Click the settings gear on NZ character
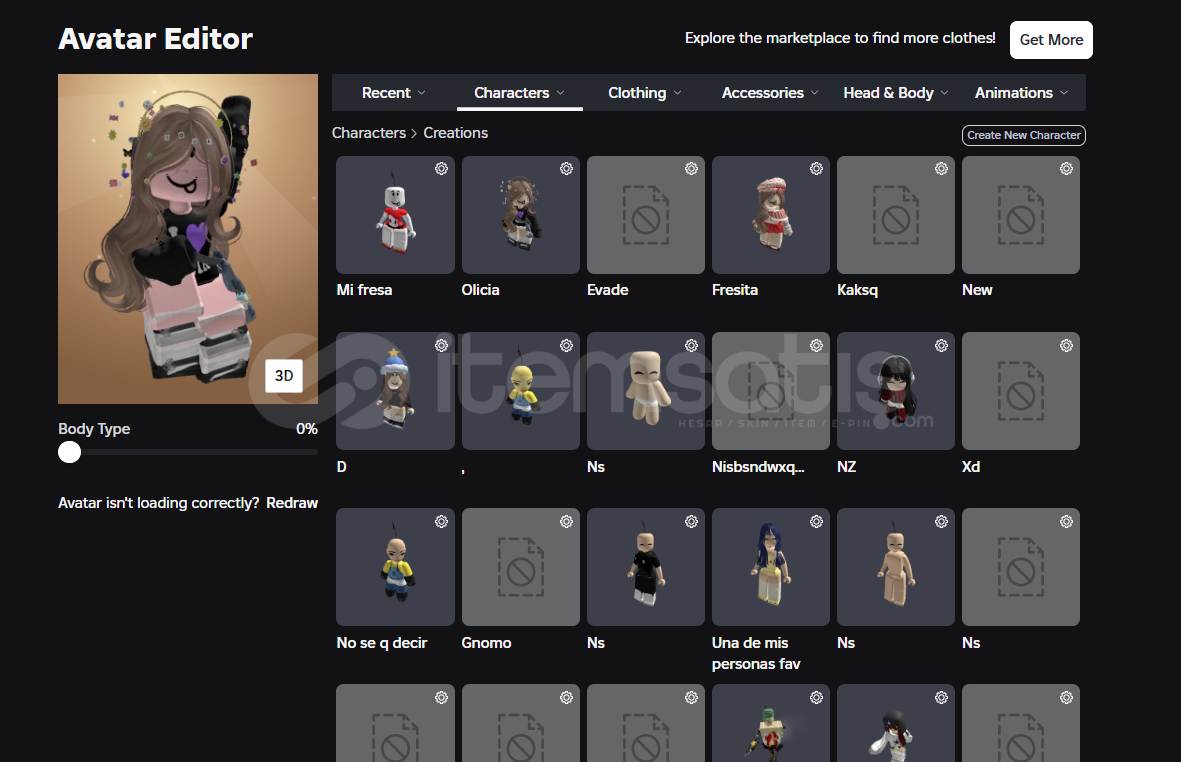 tap(941, 346)
